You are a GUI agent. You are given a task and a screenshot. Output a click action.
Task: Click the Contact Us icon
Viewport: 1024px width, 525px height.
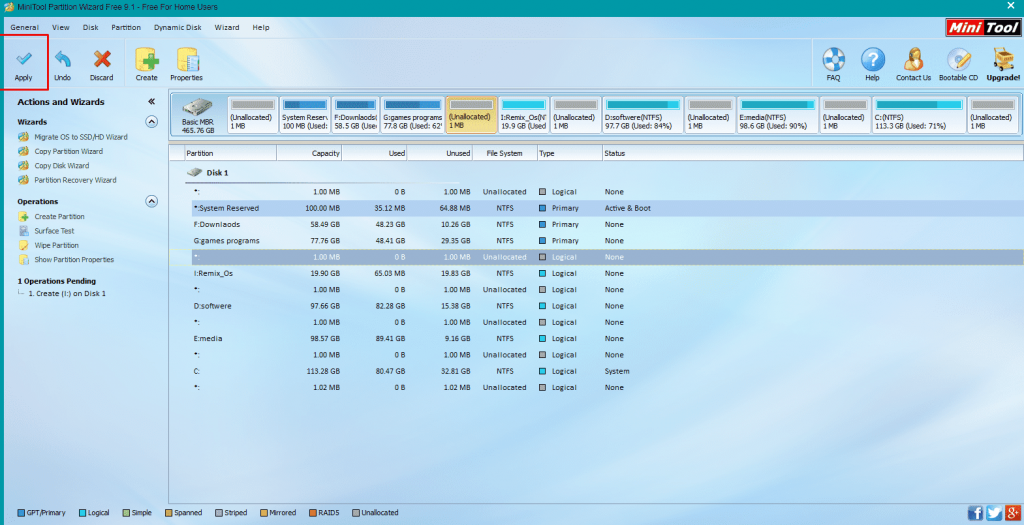(913, 59)
